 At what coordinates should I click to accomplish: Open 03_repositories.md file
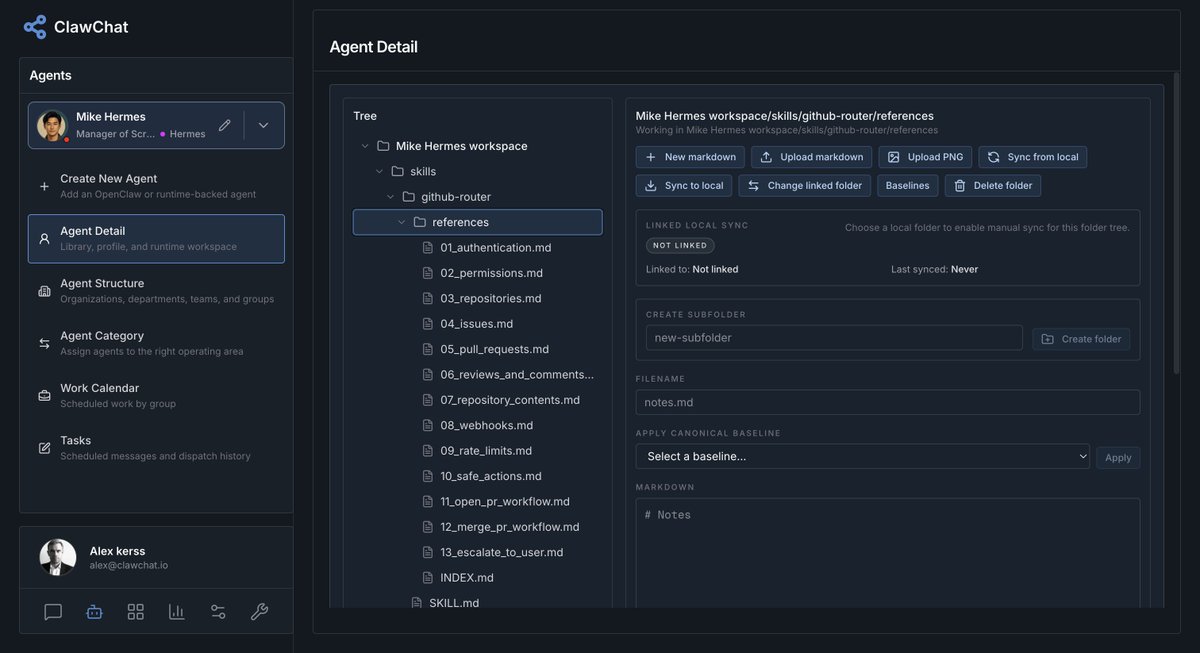click(482, 298)
